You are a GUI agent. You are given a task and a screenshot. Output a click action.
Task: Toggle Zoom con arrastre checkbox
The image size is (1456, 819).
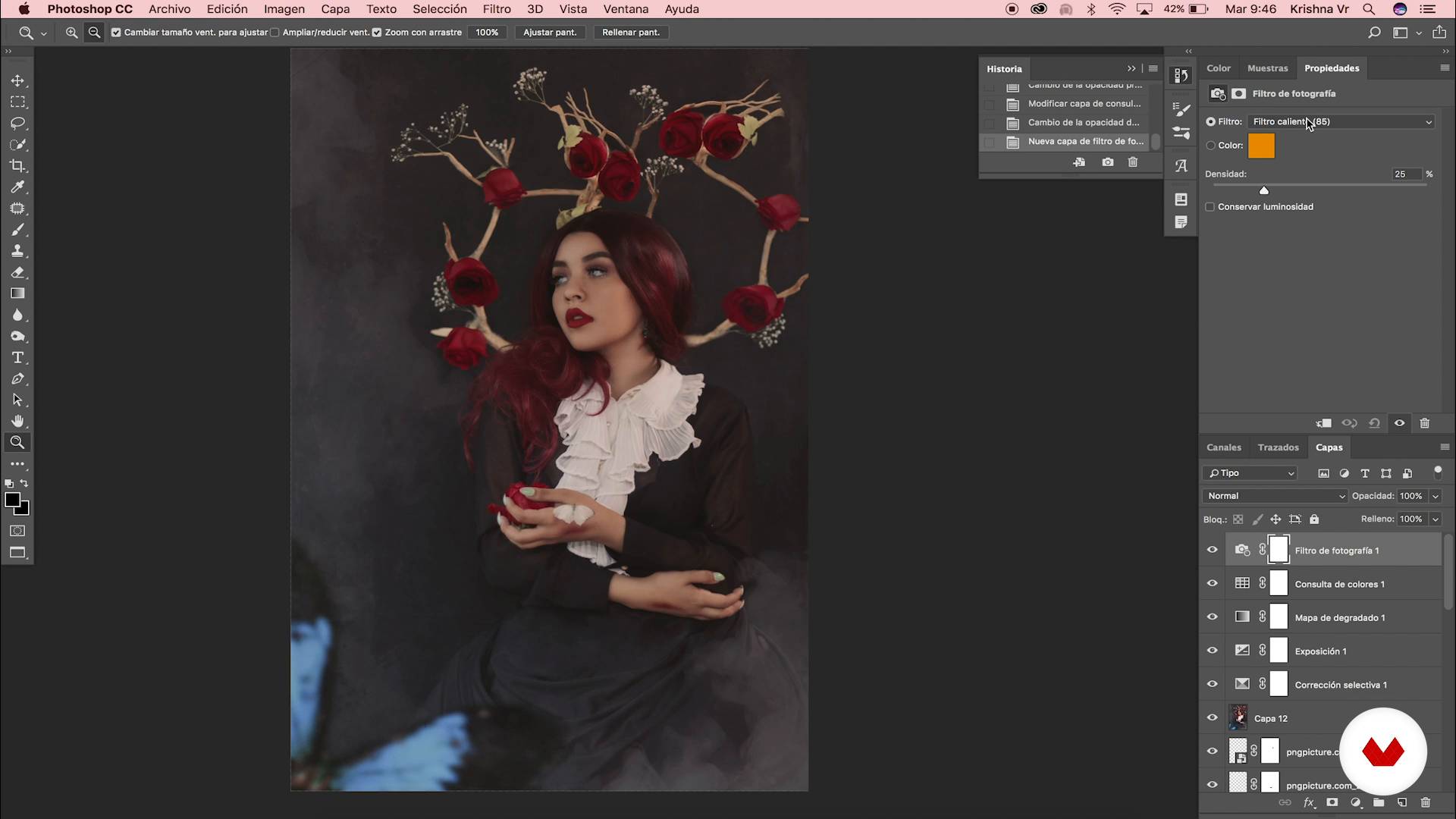pyautogui.click(x=377, y=33)
